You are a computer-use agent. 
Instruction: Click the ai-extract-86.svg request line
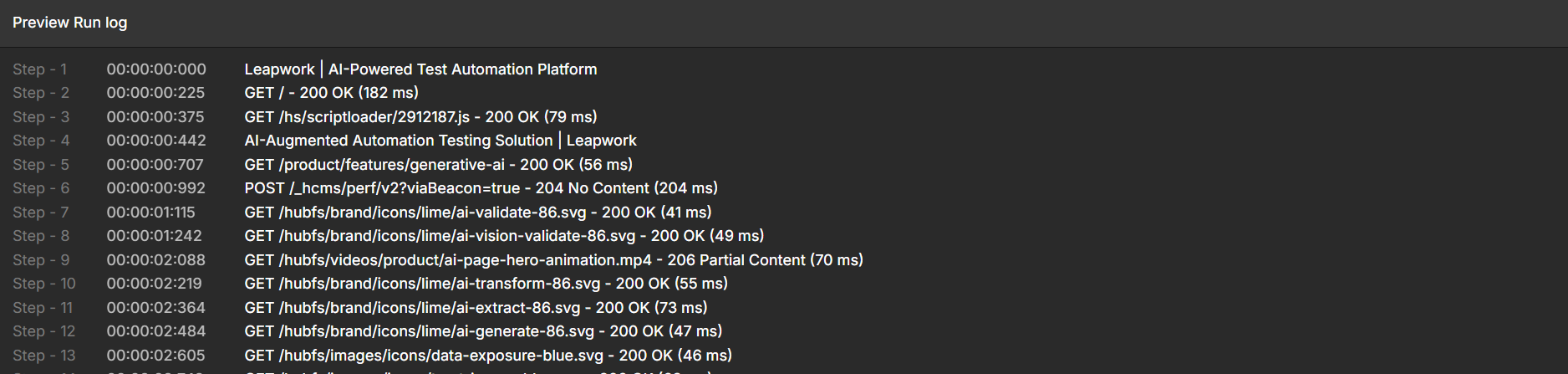tap(476, 308)
